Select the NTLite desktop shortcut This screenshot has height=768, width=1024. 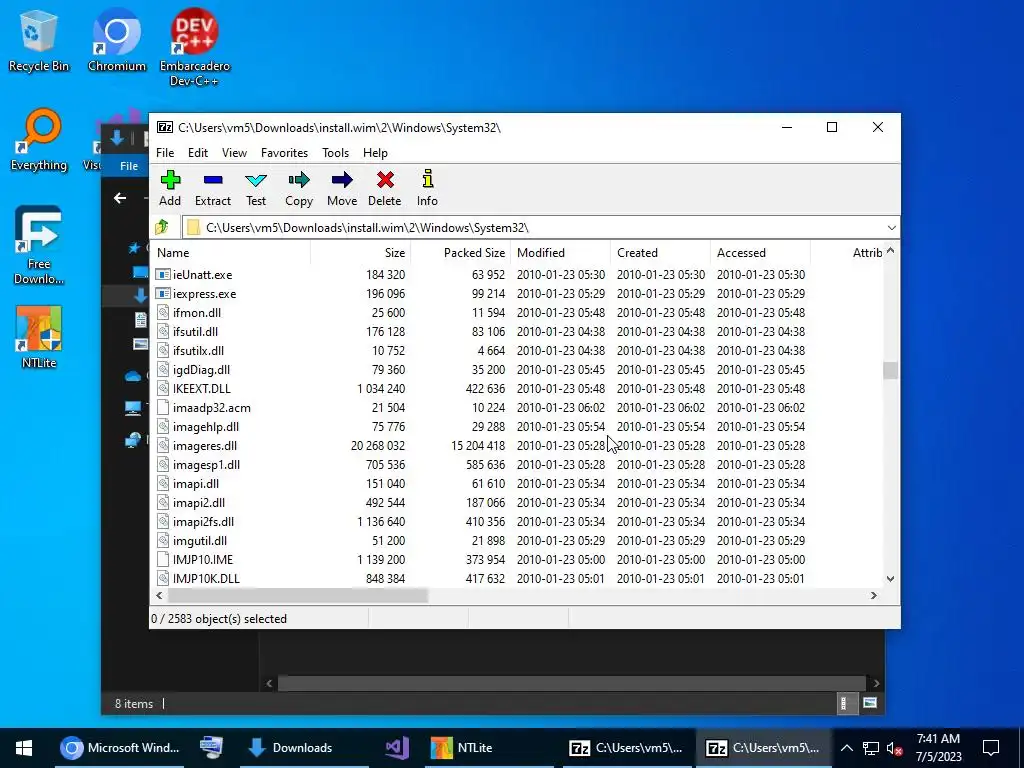pos(39,338)
